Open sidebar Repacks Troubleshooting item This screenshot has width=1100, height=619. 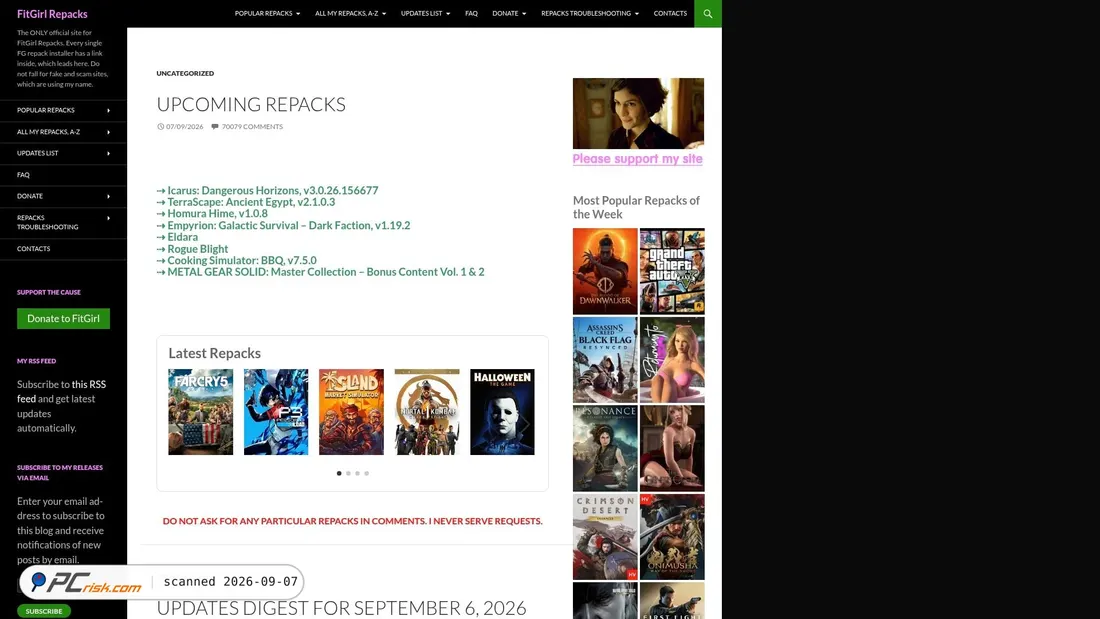pos(48,222)
